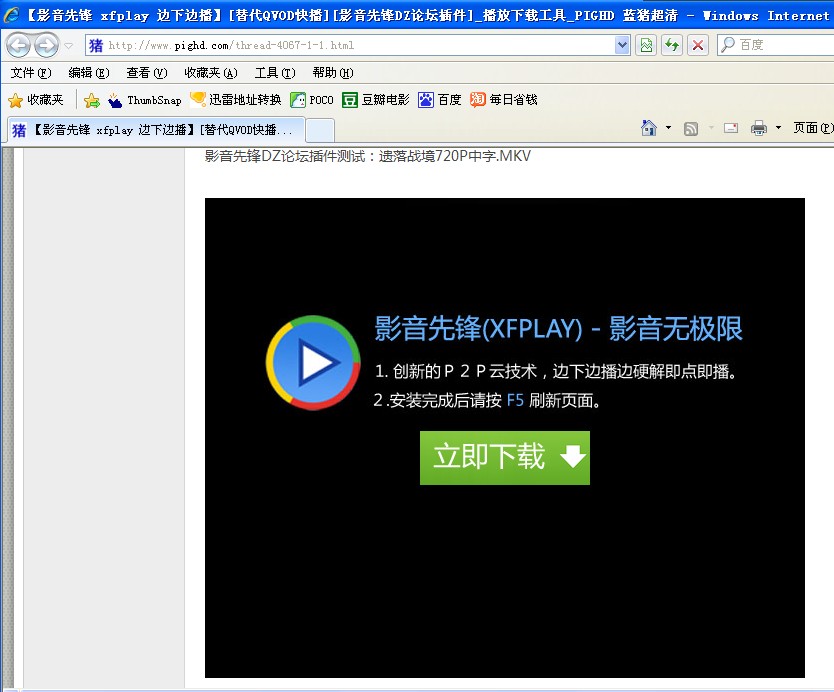Expand the Home button dropdown arrow
Viewport: 834px width, 692px height.
(668, 128)
